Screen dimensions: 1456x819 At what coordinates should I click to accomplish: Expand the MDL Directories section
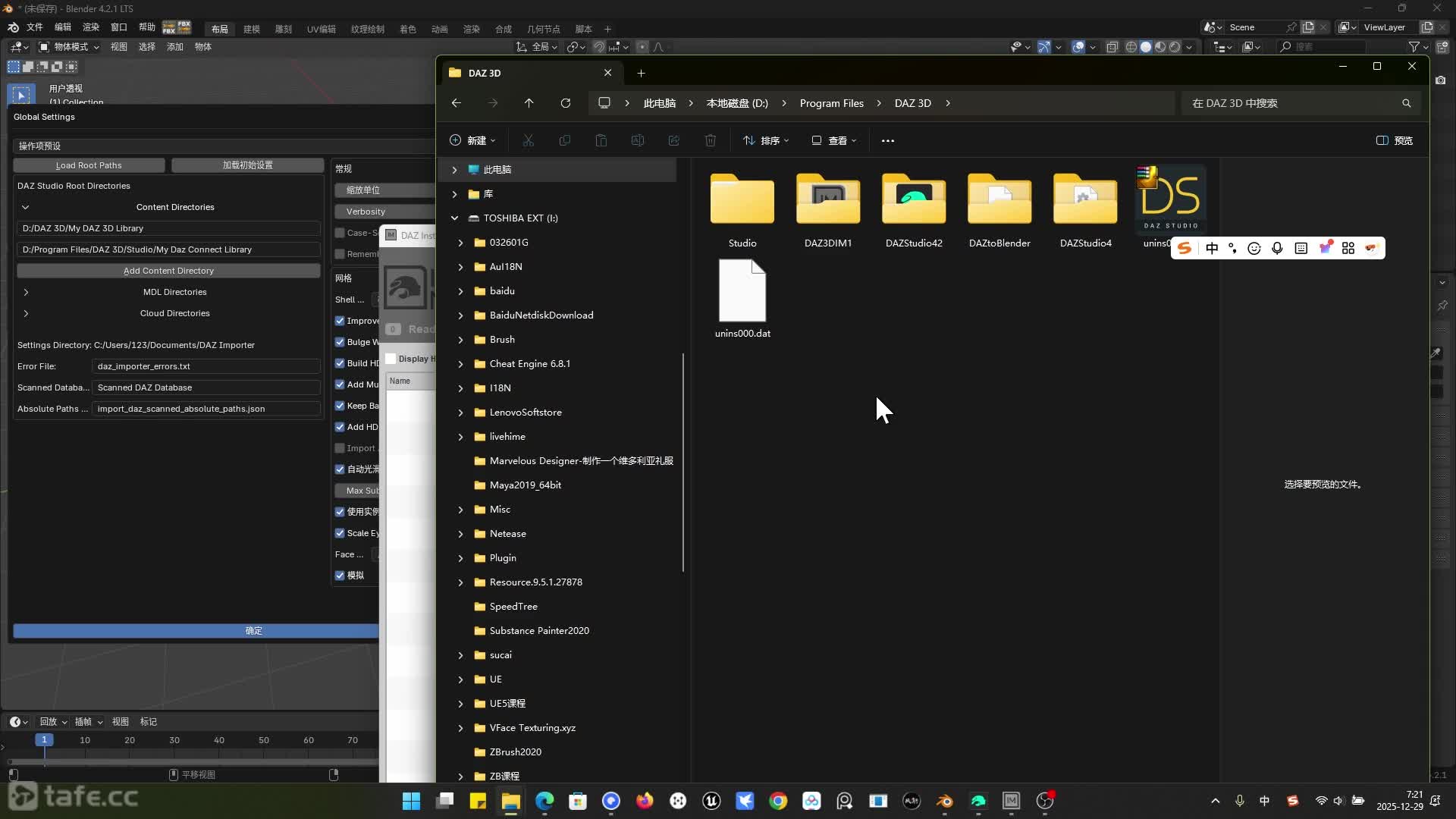coord(26,292)
